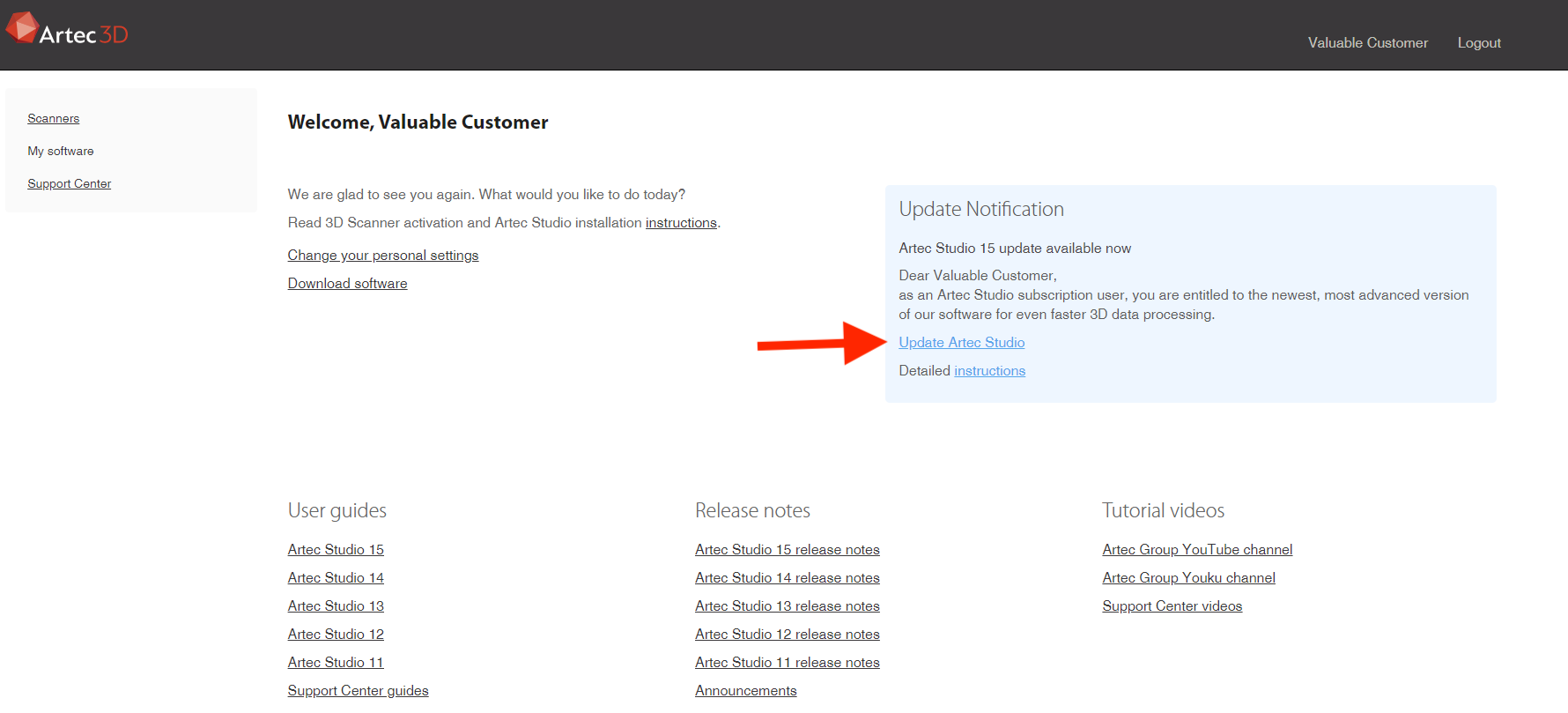The height and width of the screenshot is (713, 1568).
Task: Open Artec Studio 12 user guide
Action: pyautogui.click(x=336, y=635)
